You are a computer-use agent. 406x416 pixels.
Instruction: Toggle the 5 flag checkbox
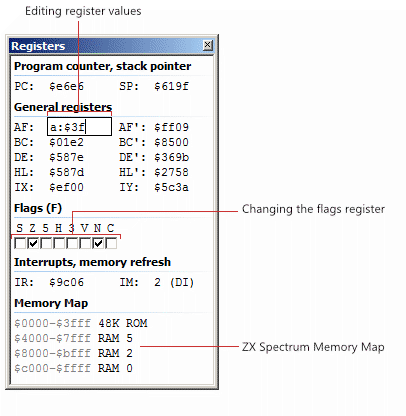46,244
